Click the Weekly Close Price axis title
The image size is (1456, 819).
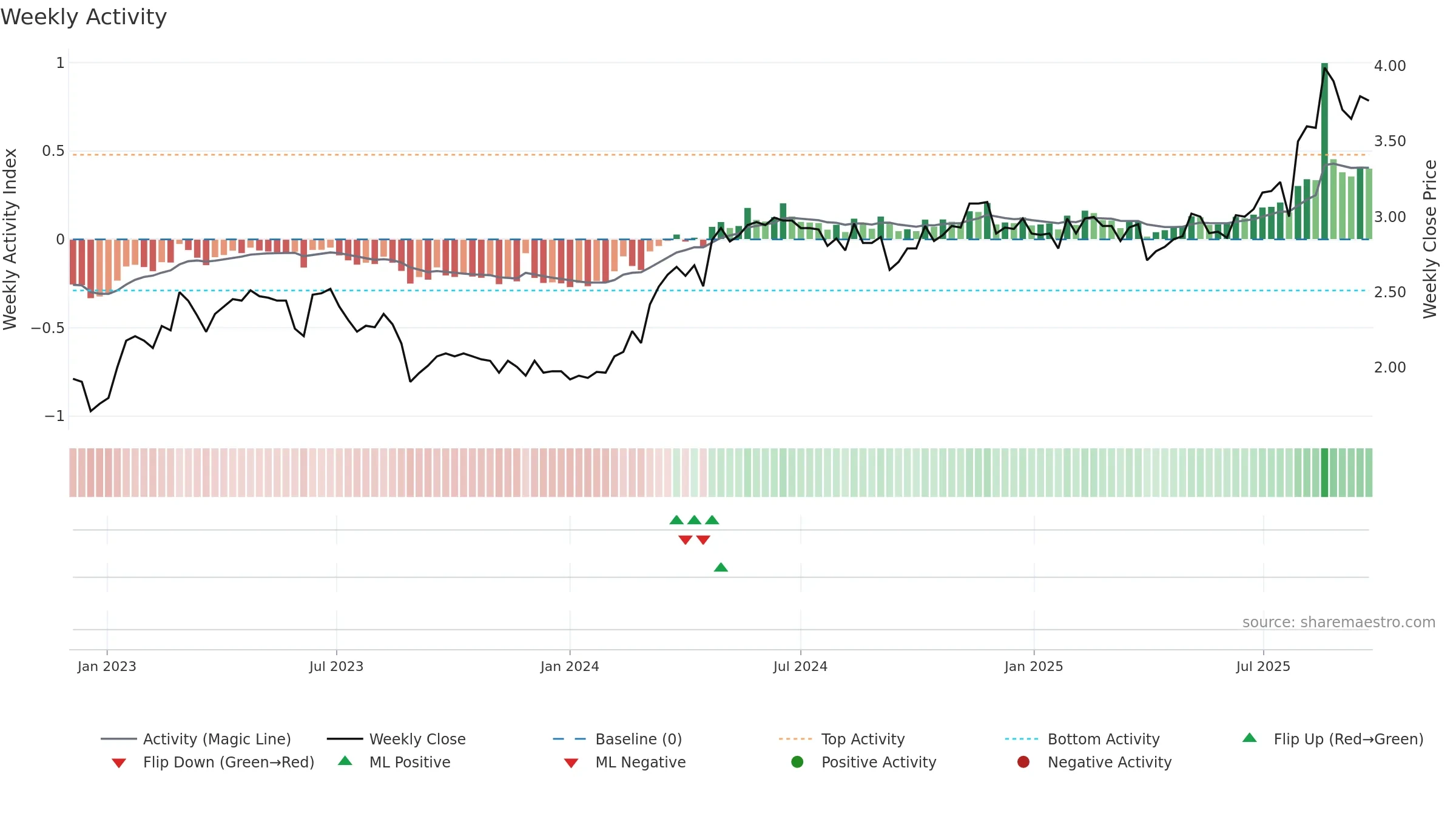(x=1430, y=239)
